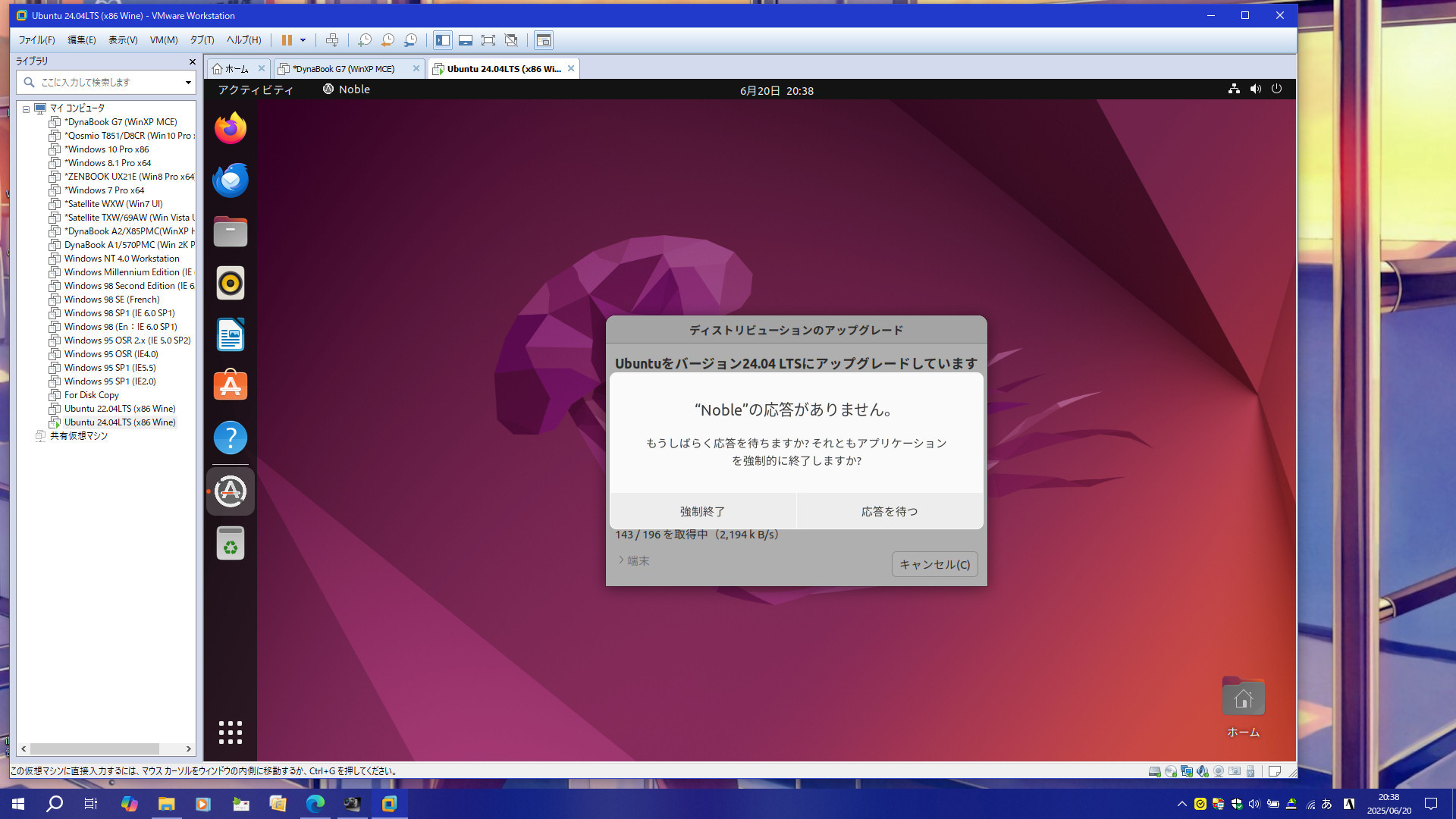1456x819 pixels.
Task: Select Ubuntu 22.04LTS (x86 Wine) in library
Action: [112, 409]
